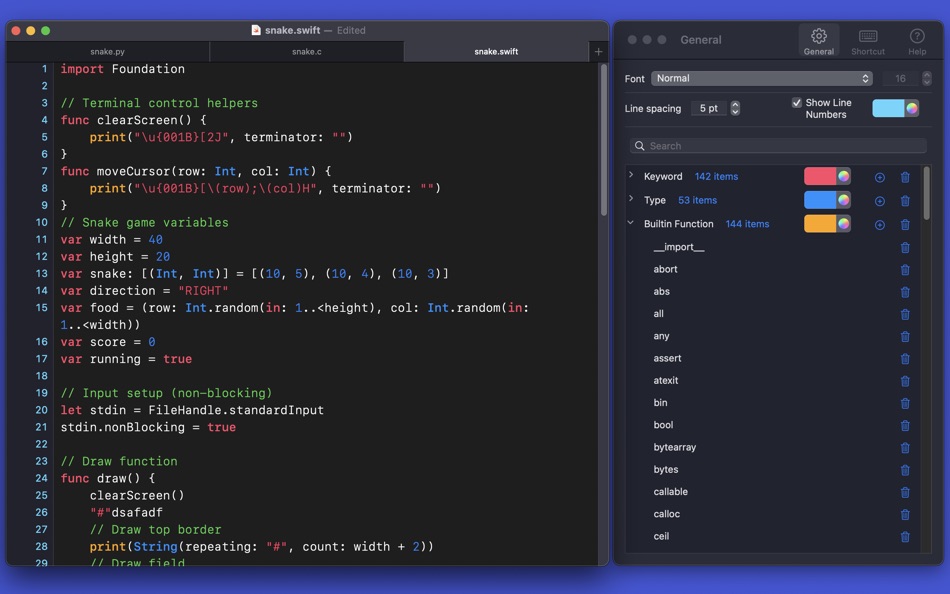Delete the any entry
The height and width of the screenshot is (594, 950).
(x=905, y=336)
